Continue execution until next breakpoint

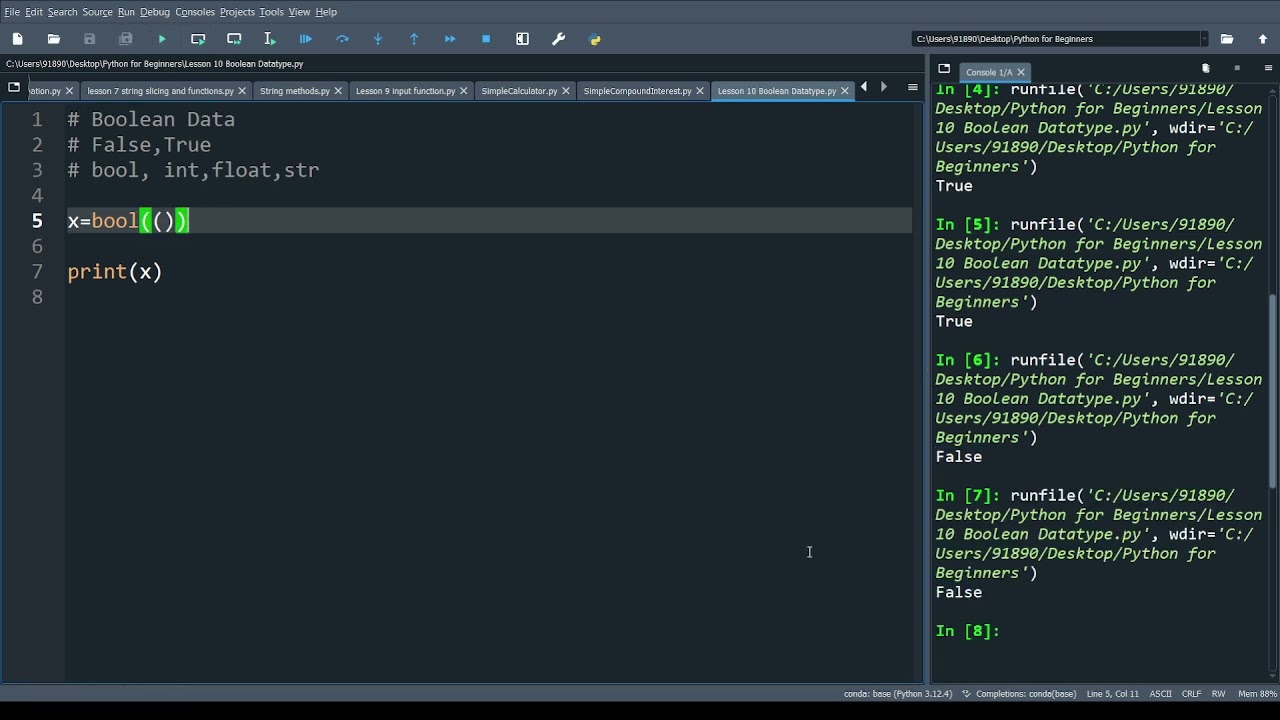click(450, 39)
